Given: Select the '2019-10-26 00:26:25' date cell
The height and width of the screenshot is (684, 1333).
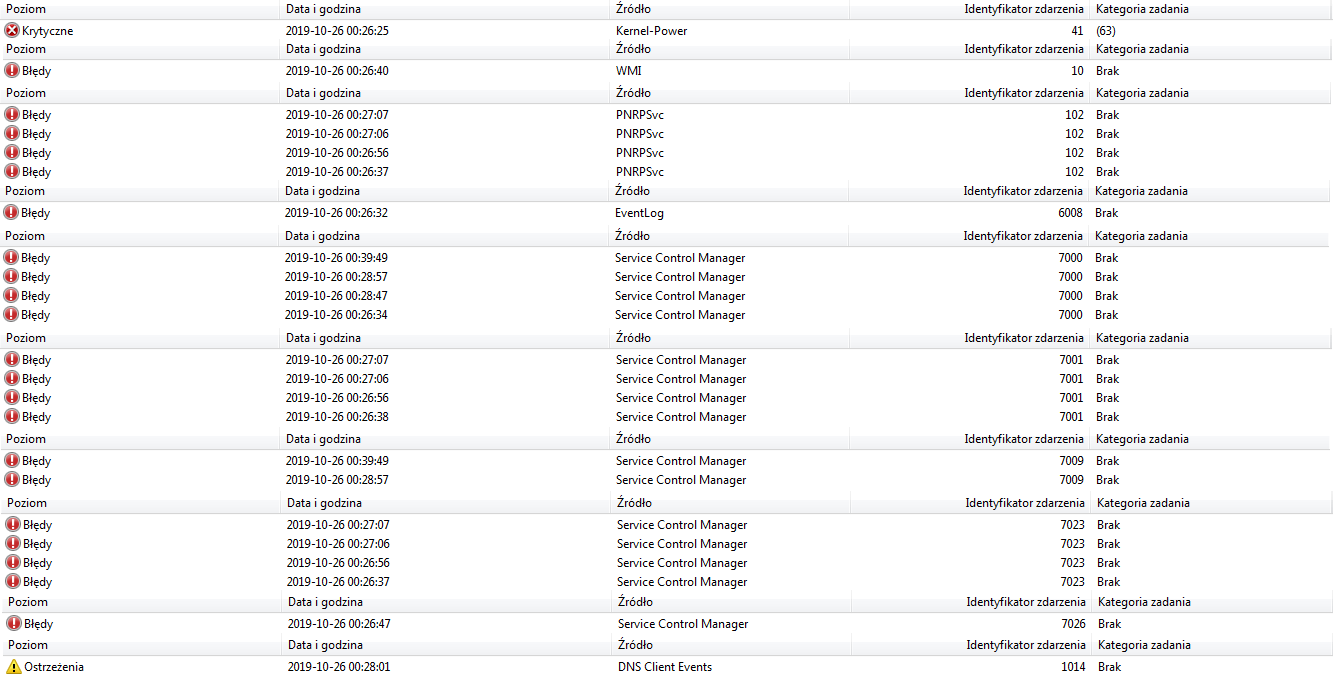Looking at the screenshot, I should tap(338, 31).
